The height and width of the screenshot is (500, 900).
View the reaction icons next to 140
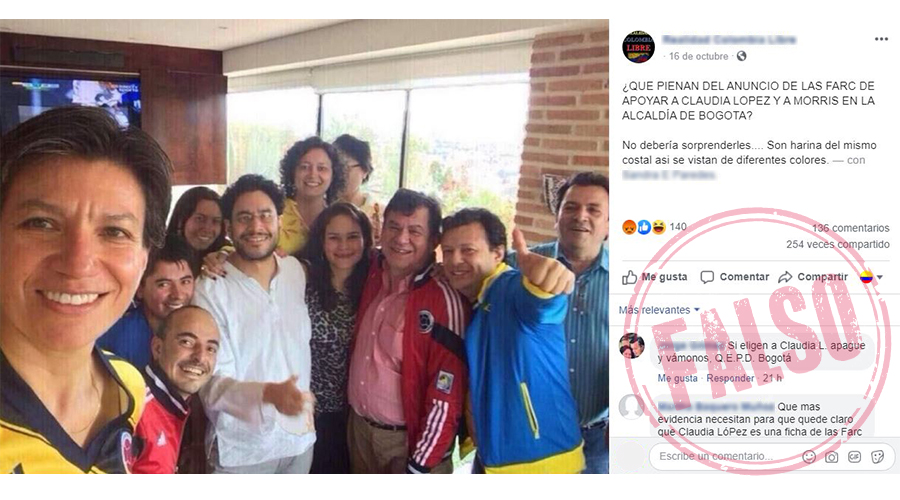point(643,227)
